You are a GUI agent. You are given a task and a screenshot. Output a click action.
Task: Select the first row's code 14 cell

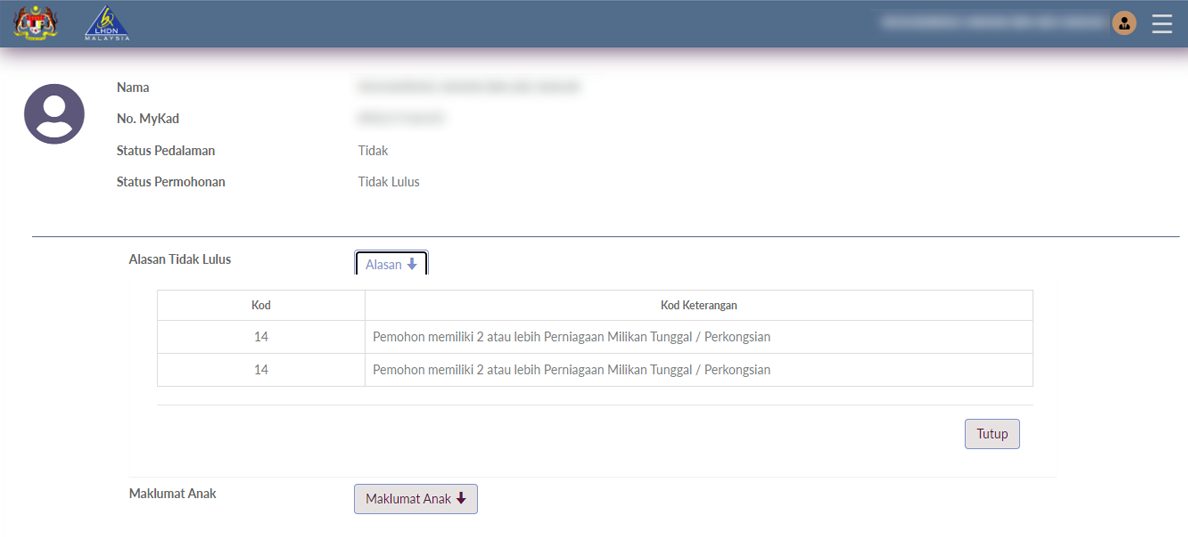click(x=261, y=337)
